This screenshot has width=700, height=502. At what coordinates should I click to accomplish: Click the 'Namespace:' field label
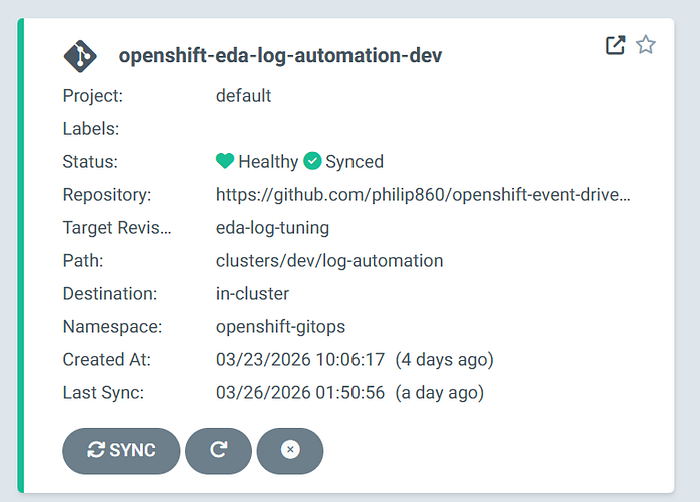112,327
